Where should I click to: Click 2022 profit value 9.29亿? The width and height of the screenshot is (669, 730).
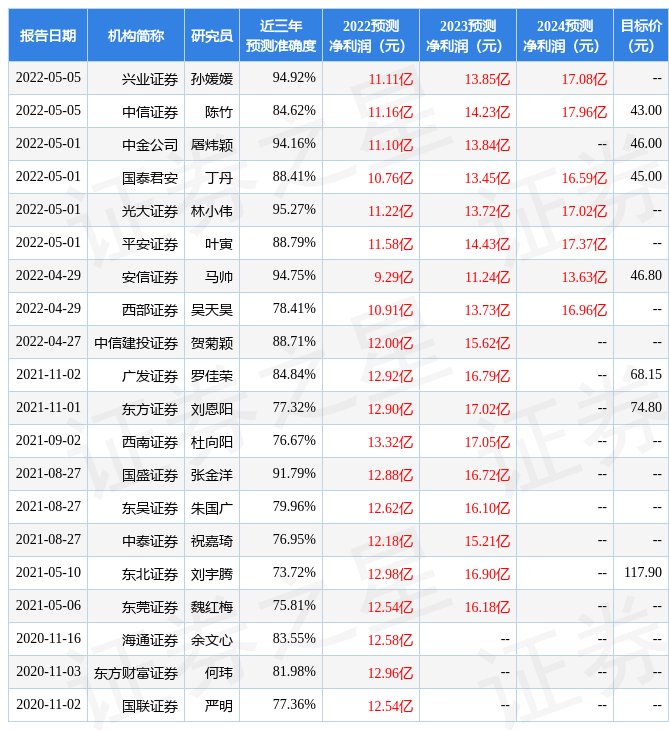coord(394,277)
